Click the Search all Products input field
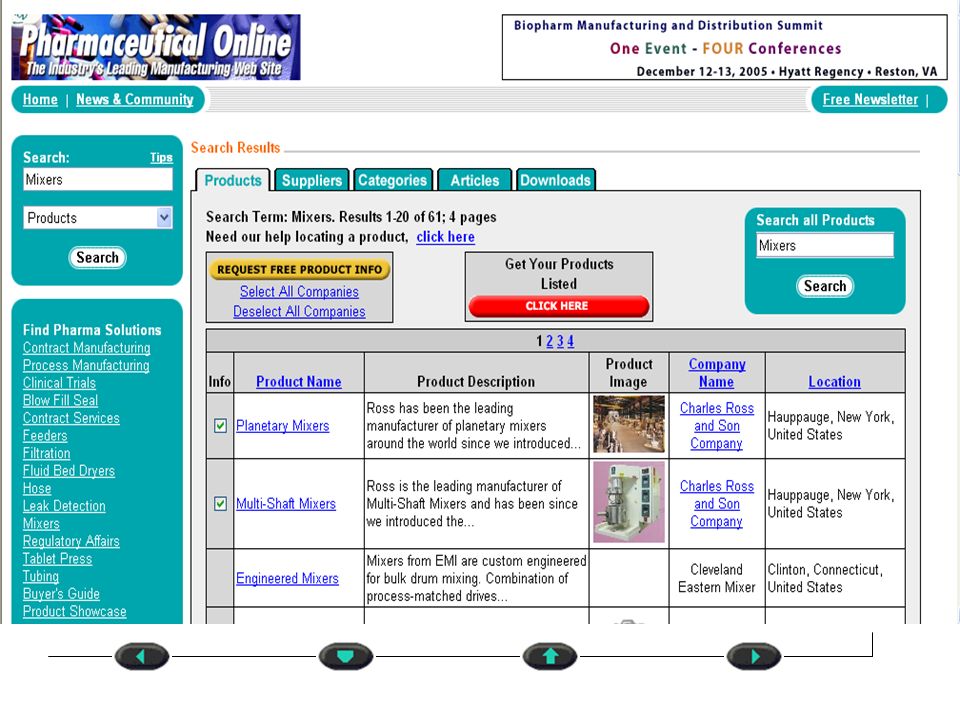Viewport: 960px width, 720px height. 825,246
